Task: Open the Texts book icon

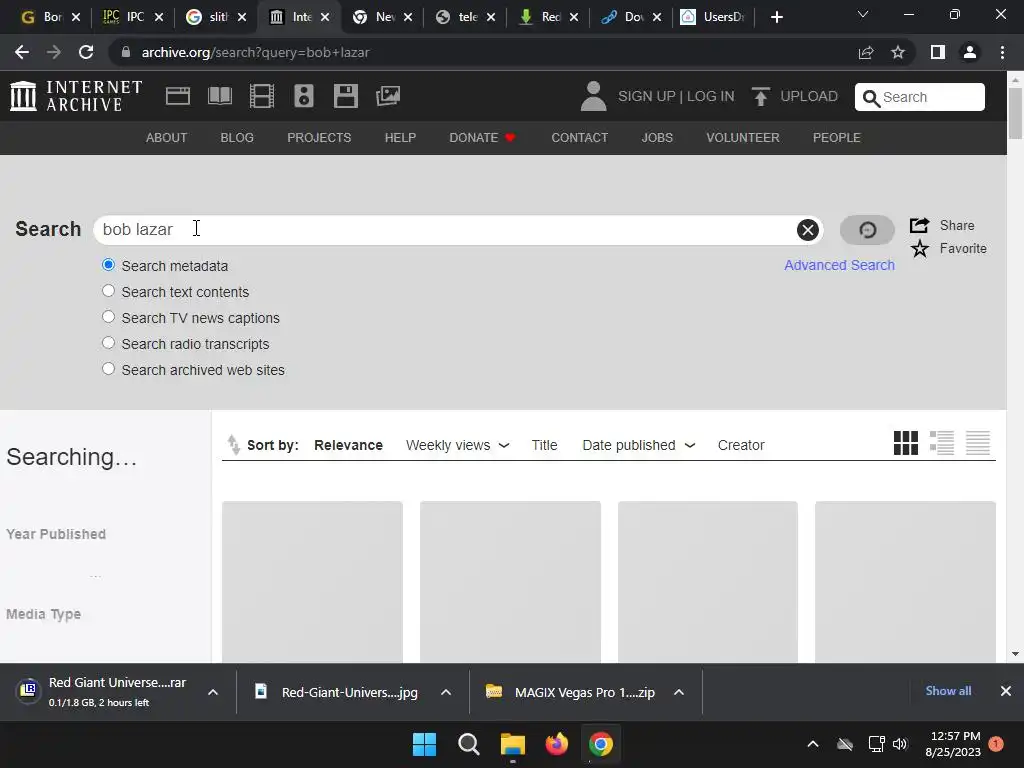Action: [x=219, y=96]
